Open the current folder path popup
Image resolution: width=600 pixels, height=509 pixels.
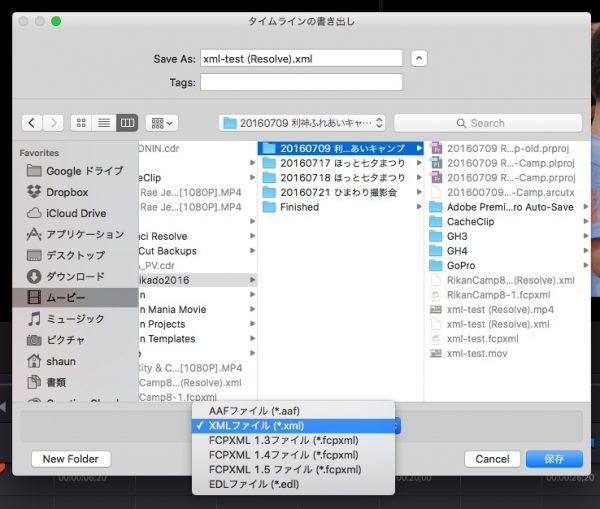click(302, 123)
